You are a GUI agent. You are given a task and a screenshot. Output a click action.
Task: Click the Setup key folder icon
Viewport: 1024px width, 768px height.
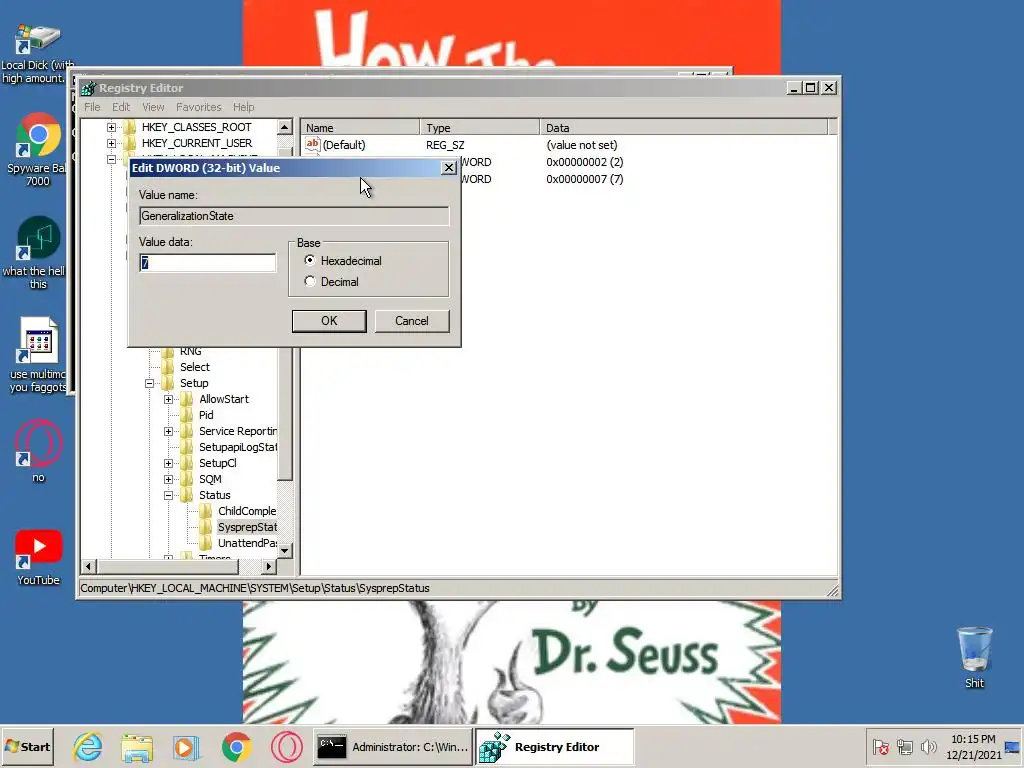click(x=168, y=383)
